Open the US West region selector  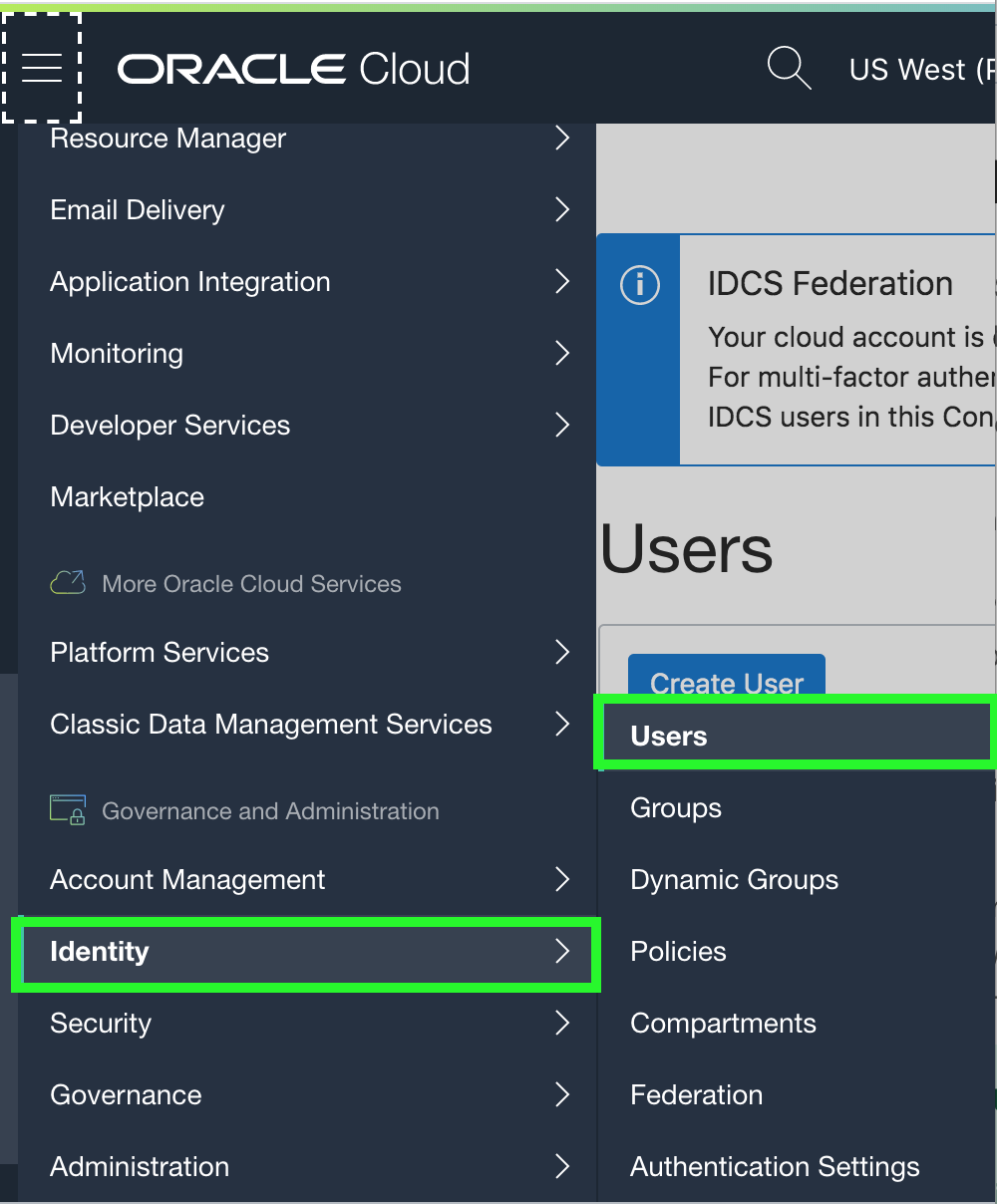[919, 69]
